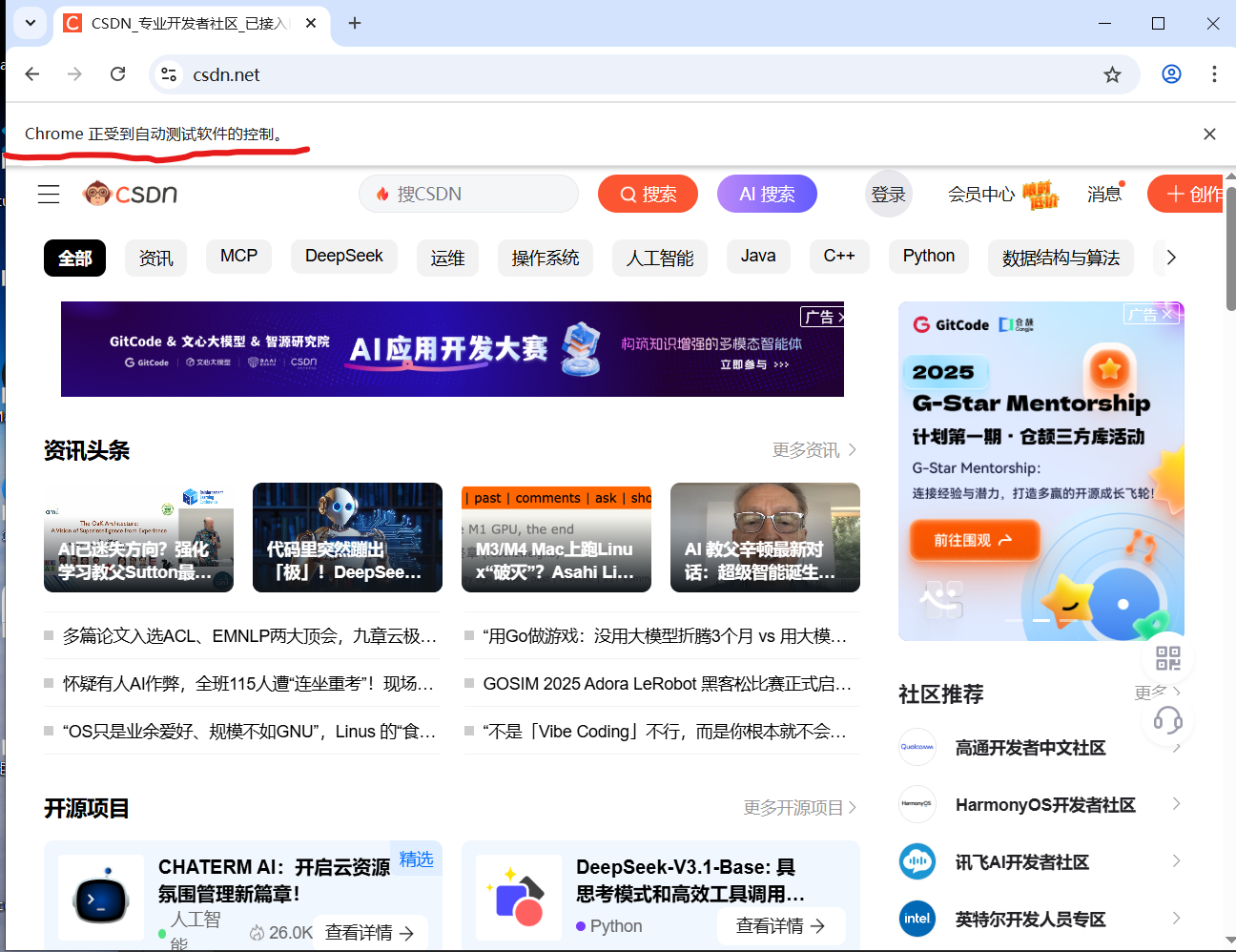Open the hamburger navigation menu
Viewport: 1236px width, 952px height.
click(x=49, y=194)
